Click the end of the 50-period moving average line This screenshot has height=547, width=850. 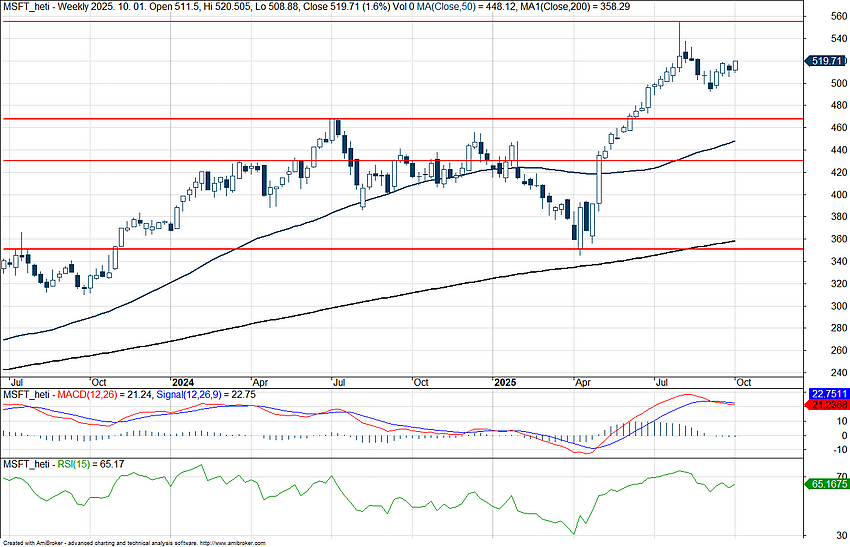pyautogui.click(x=735, y=141)
